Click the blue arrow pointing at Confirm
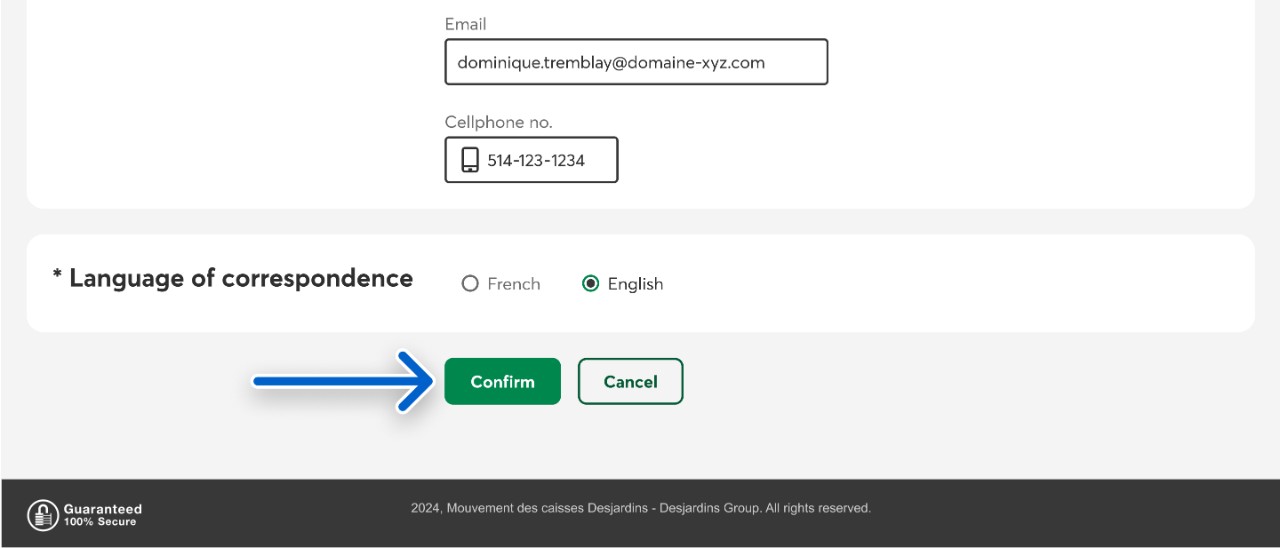1280x548 pixels. [x=340, y=381]
